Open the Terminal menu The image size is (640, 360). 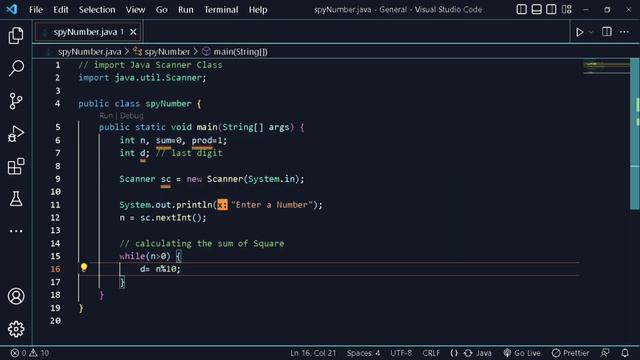coord(221,9)
